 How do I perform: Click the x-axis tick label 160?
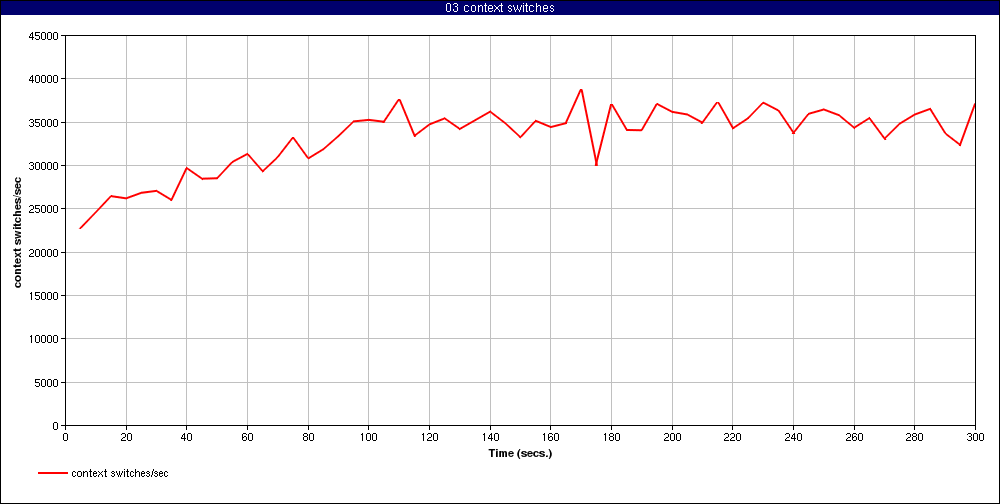coord(550,437)
